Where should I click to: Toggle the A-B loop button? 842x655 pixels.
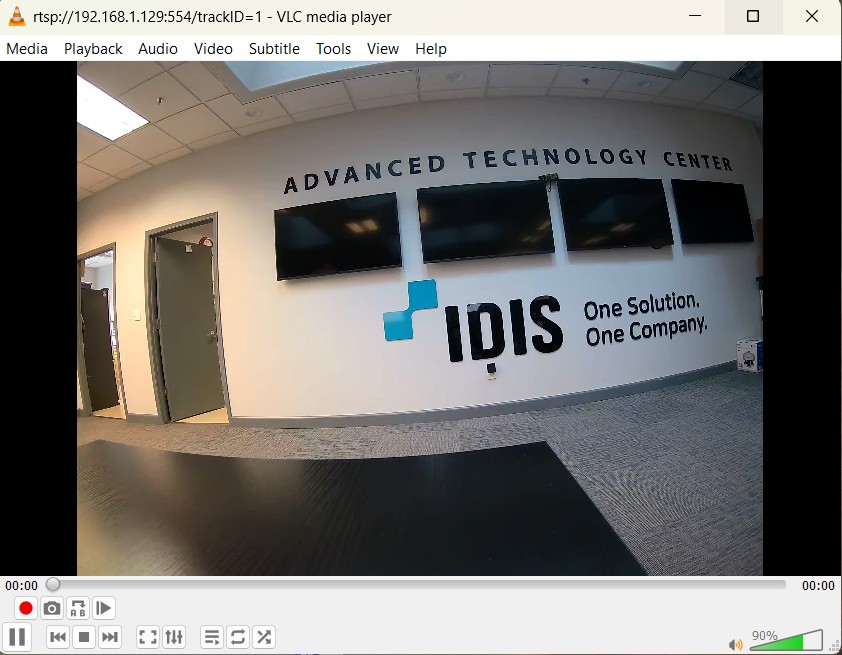pos(78,608)
